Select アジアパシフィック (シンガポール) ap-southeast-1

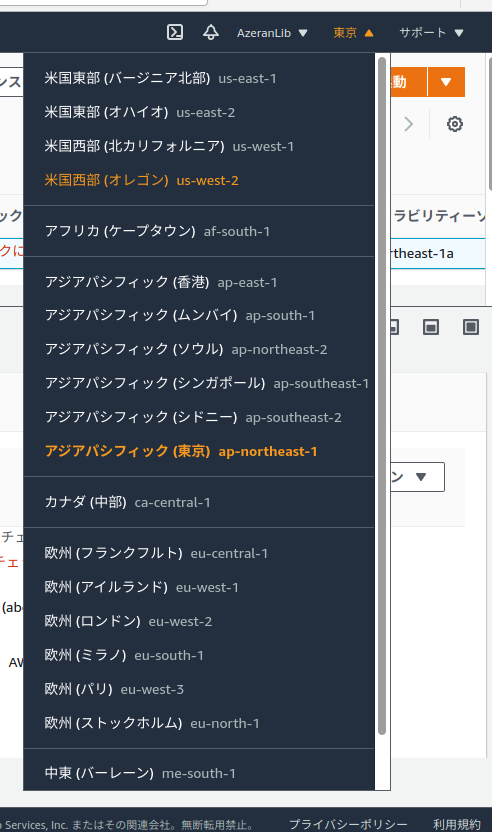[x=199, y=383]
